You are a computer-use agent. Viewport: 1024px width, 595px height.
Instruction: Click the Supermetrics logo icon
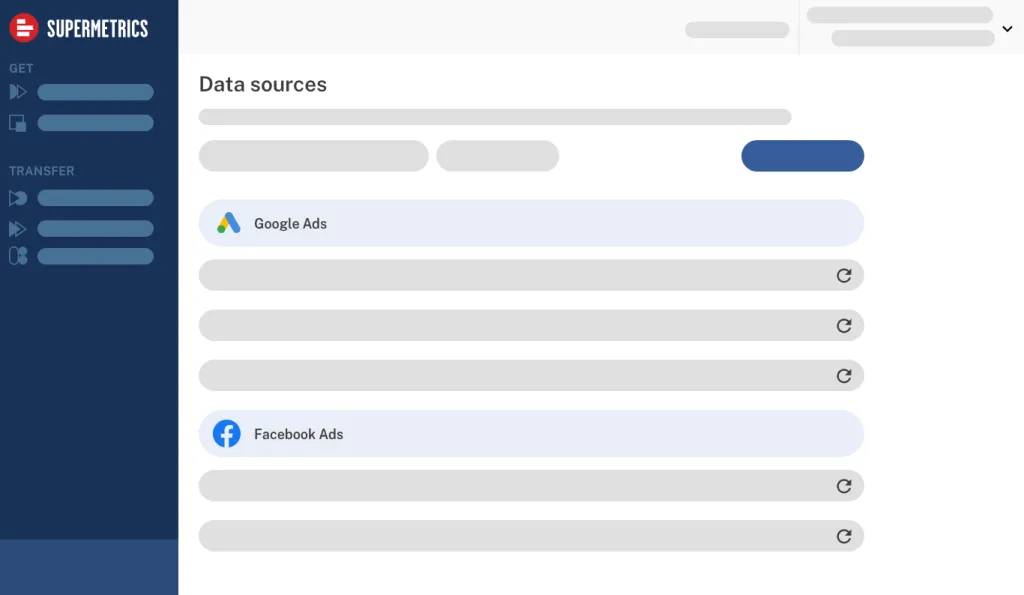pos(24,28)
